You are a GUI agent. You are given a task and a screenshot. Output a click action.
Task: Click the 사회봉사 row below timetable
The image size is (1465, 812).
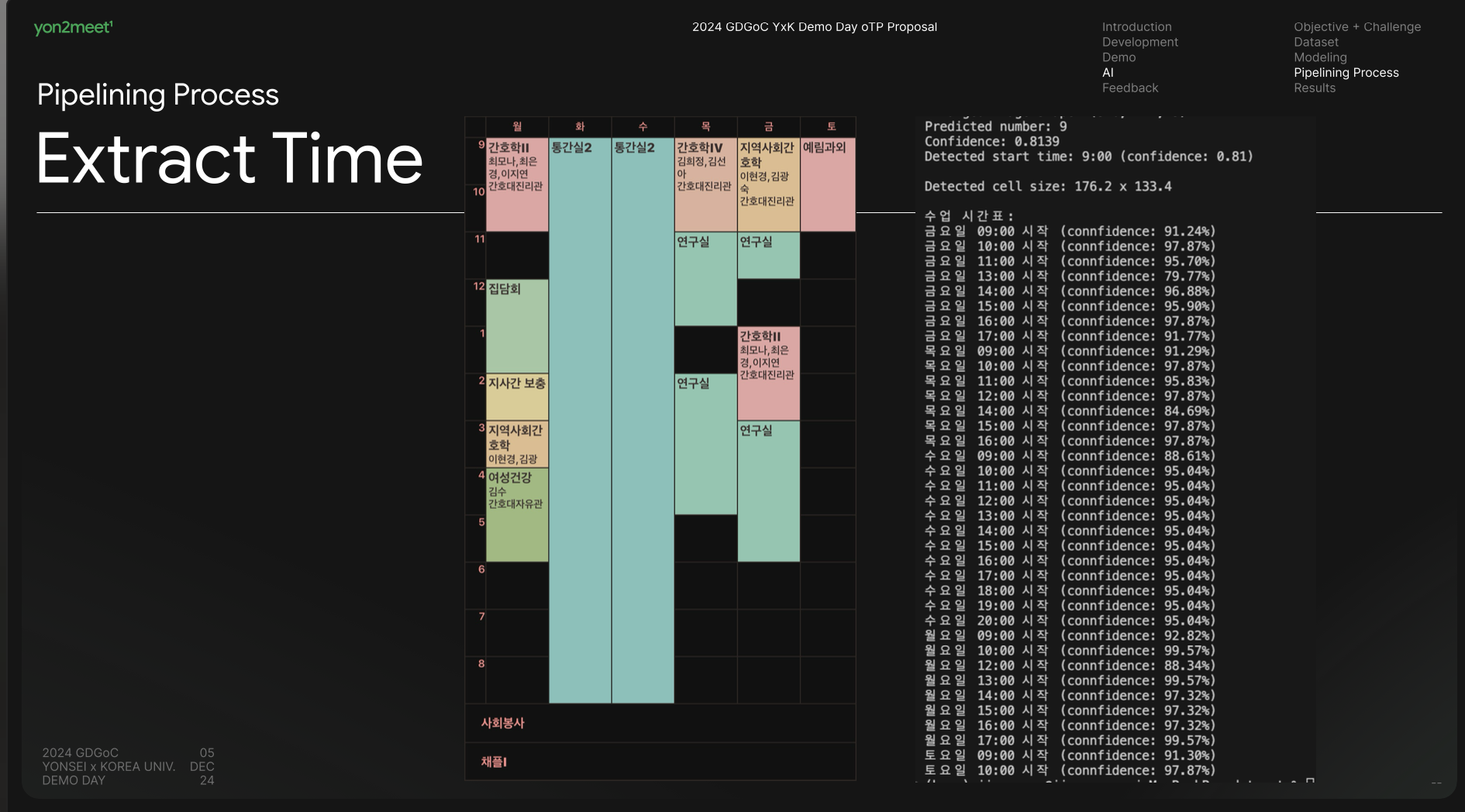pyautogui.click(x=660, y=723)
